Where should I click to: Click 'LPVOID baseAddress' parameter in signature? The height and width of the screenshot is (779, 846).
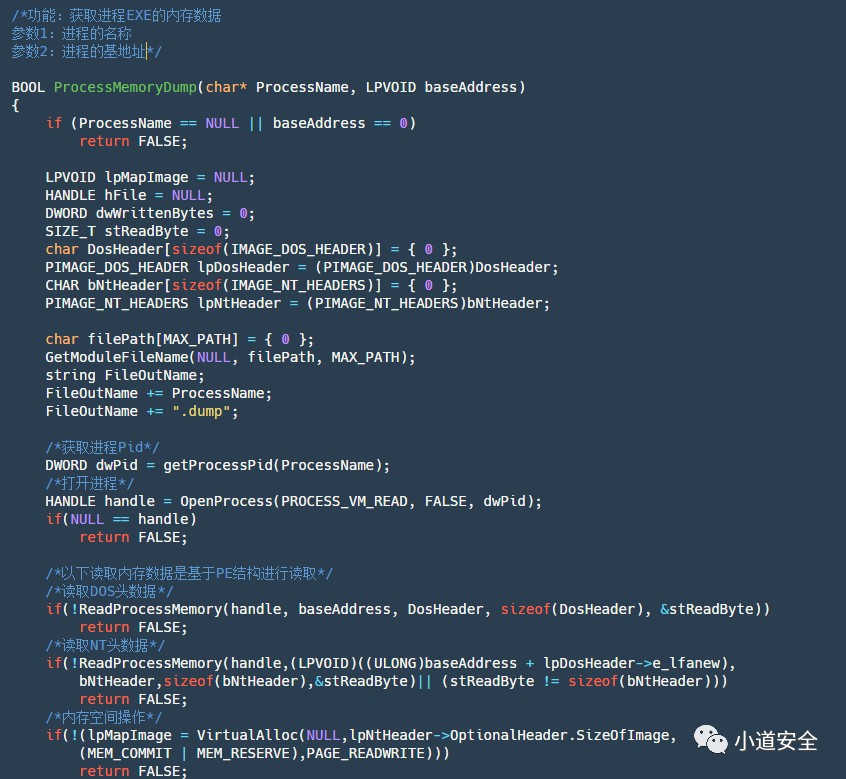pyautogui.click(x=441, y=87)
